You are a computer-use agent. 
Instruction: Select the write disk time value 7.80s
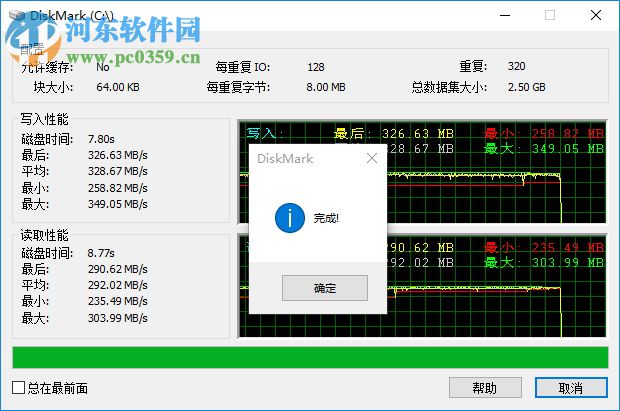(x=101, y=139)
